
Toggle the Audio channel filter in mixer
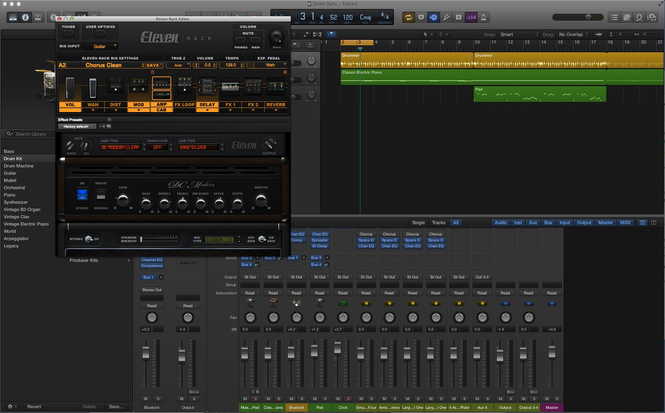500,223
